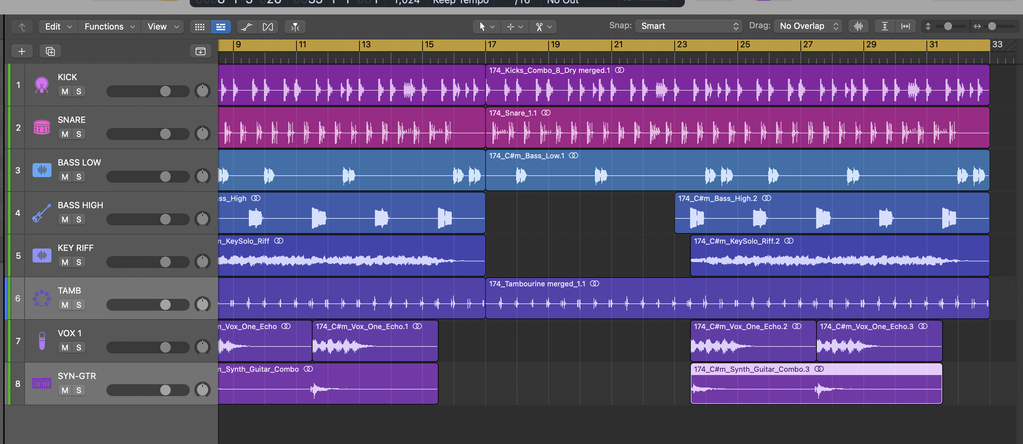Select the 174_C#m_Bass_High.2 region

[832, 213]
